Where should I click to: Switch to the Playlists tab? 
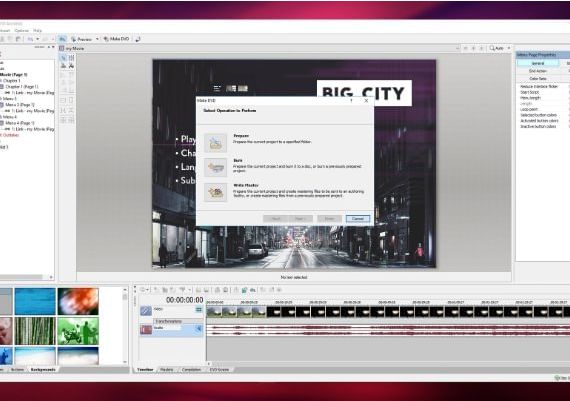[167, 370]
